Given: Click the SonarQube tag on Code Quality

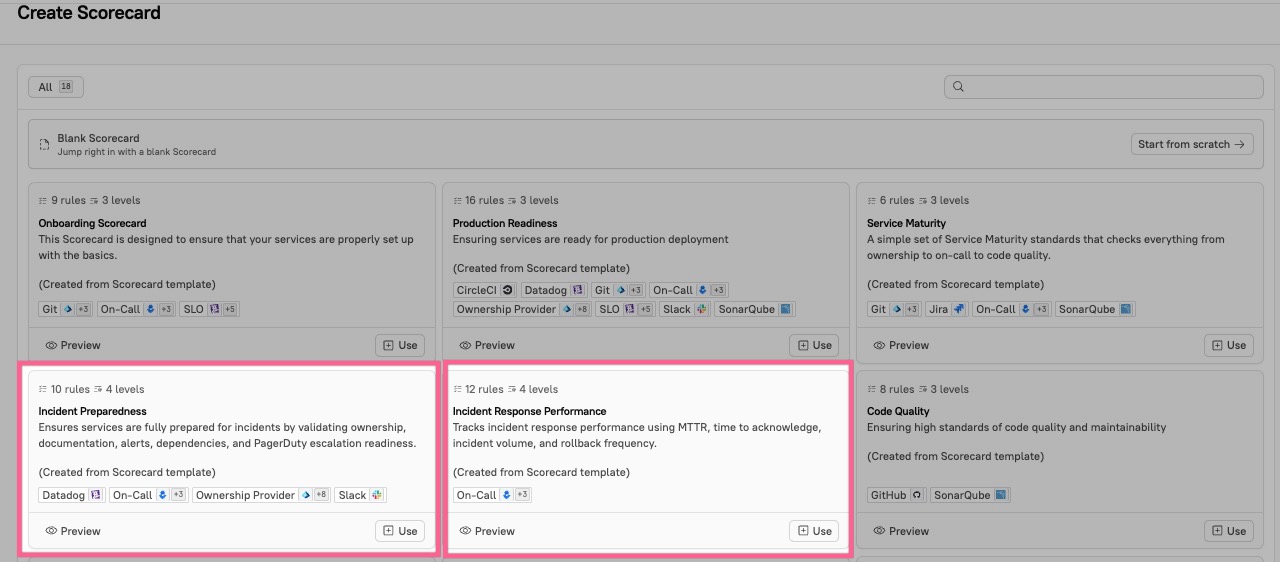Looking at the screenshot, I should 970,495.
